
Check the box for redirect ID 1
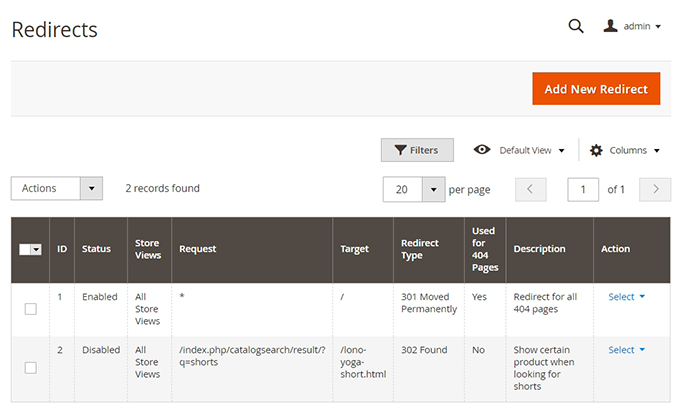[x=30, y=309]
